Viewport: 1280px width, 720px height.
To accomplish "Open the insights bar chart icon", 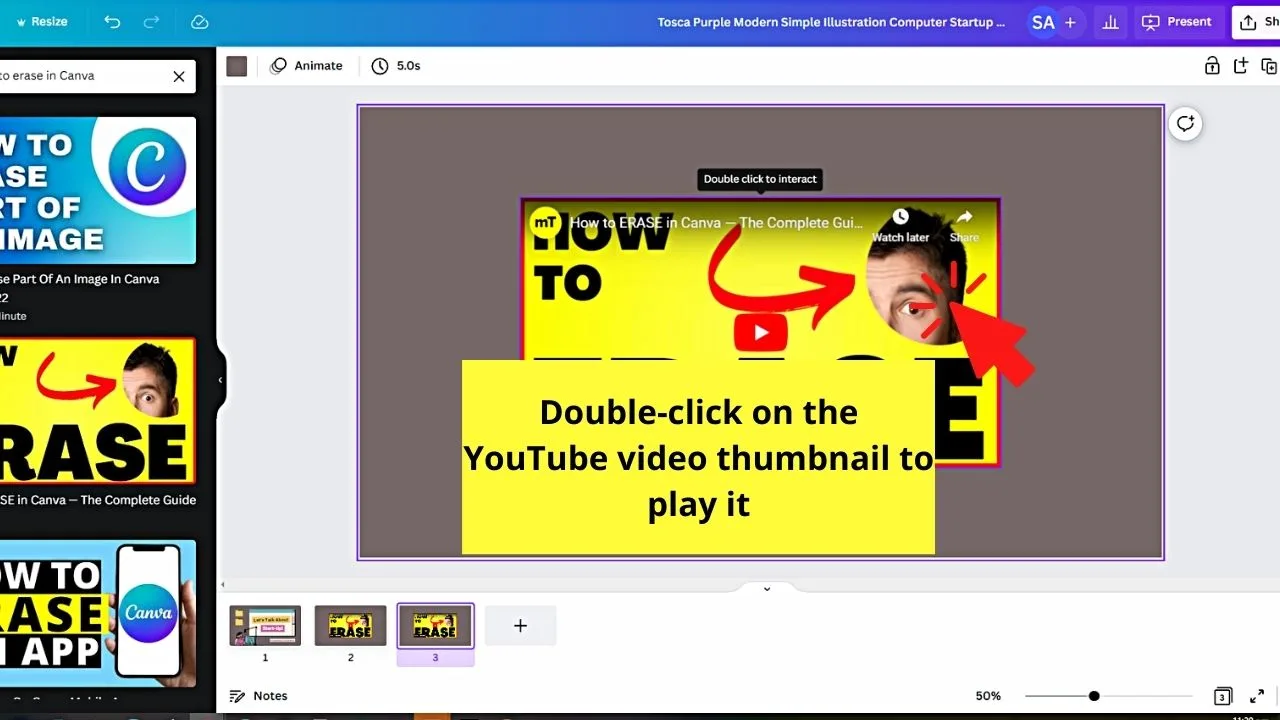I will point(1109,22).
